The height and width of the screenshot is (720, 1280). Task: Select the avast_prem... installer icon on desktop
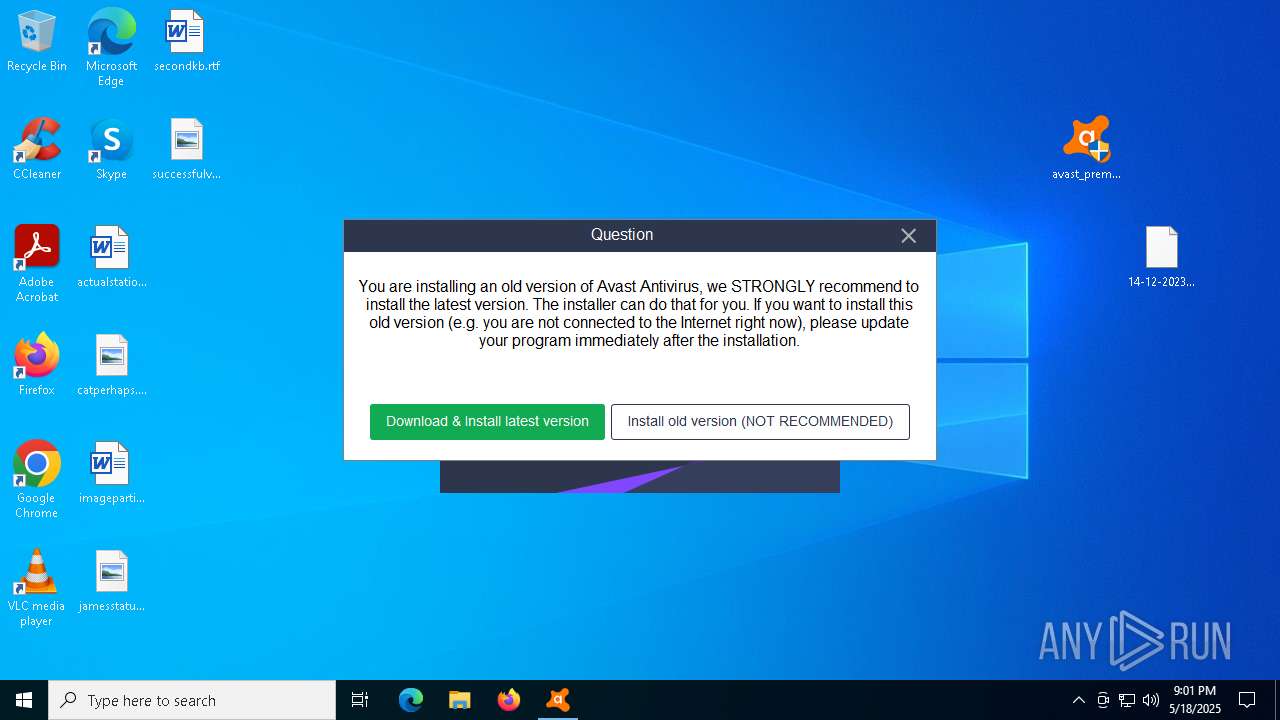point(1086,150)
